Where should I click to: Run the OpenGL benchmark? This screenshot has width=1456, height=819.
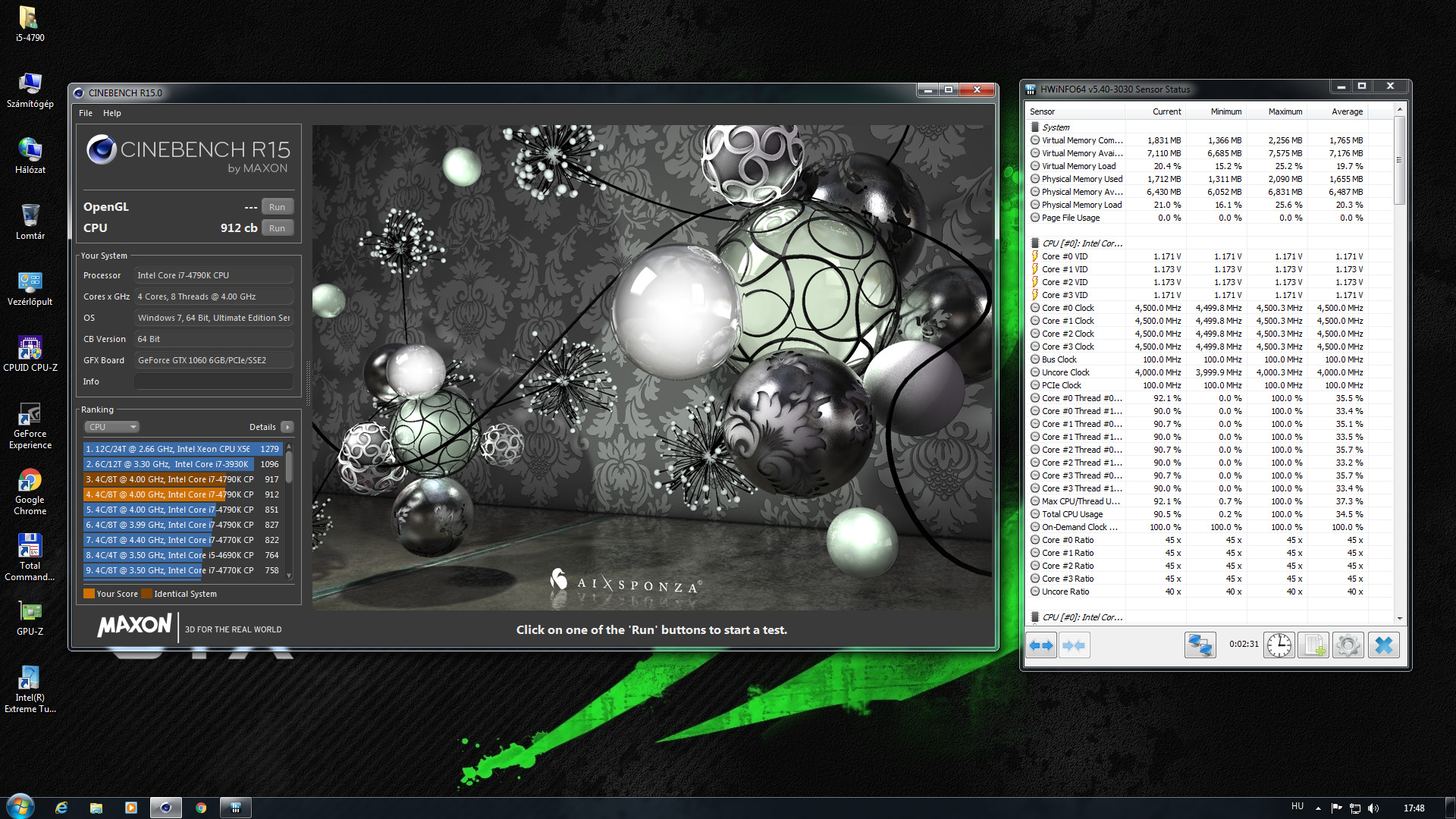coord(278,207)
